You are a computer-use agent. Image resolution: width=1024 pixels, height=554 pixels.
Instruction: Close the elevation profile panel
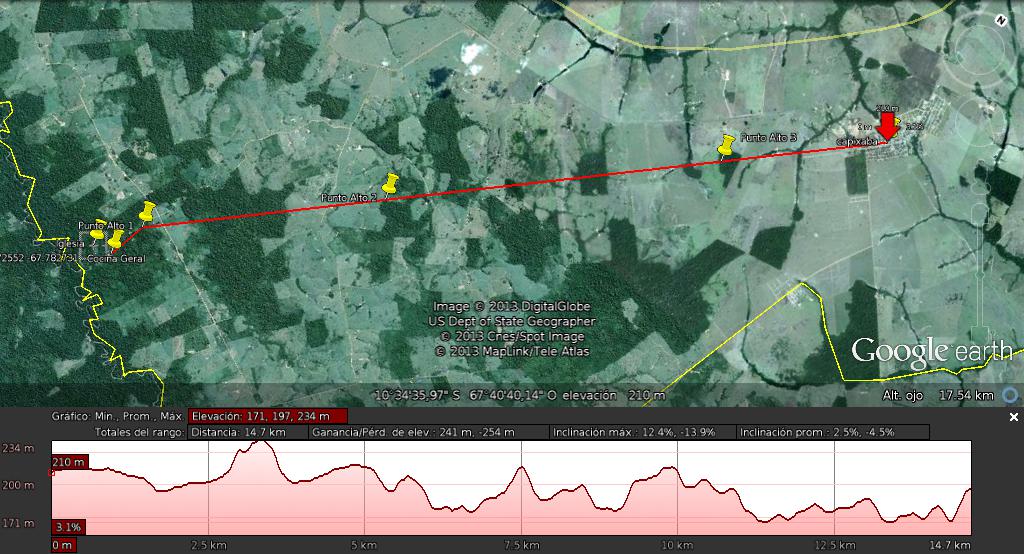[x=1013, y=417]
